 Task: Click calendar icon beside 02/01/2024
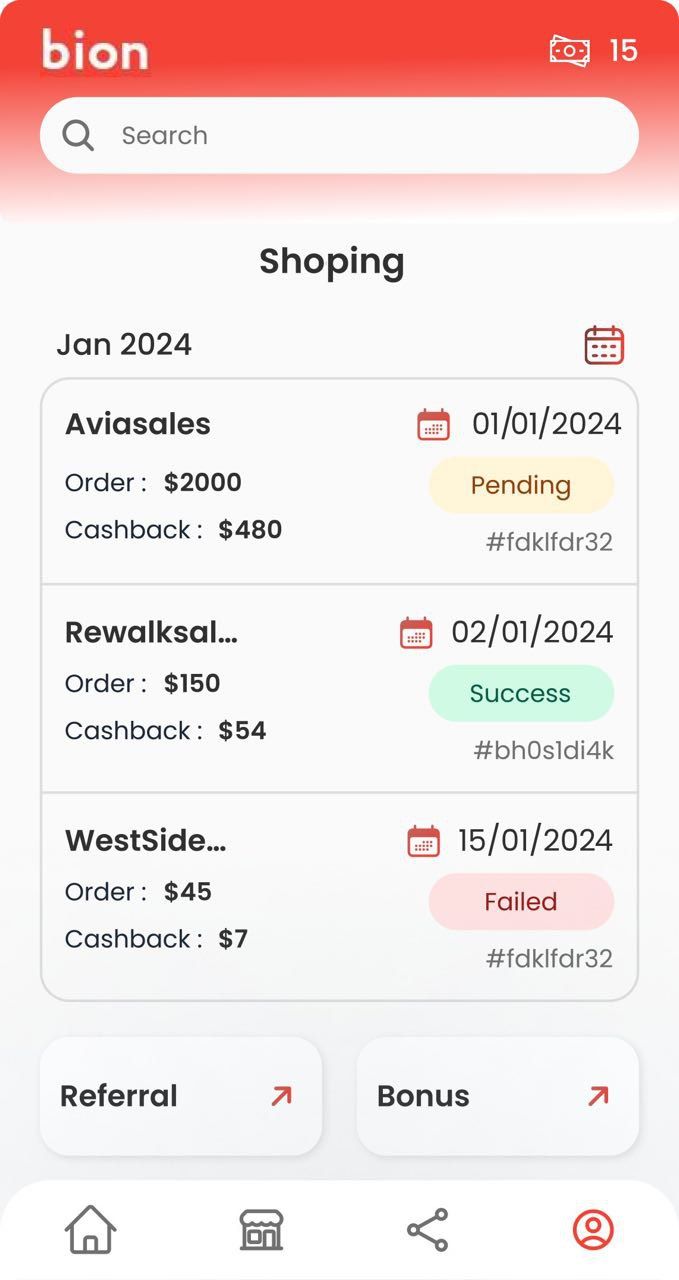point(416,633)
